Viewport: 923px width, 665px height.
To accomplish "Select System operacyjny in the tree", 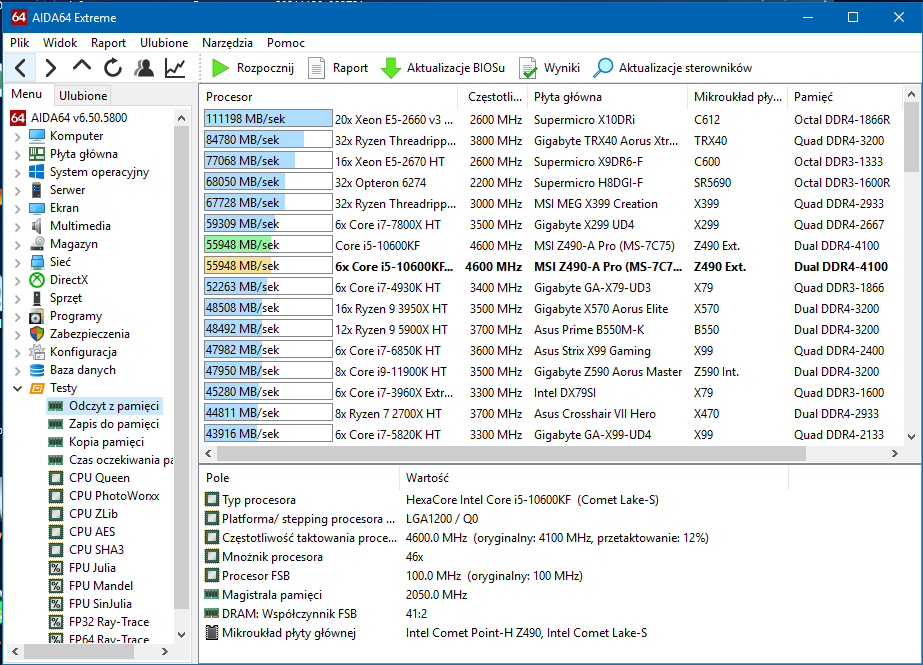I will [99, 172].
